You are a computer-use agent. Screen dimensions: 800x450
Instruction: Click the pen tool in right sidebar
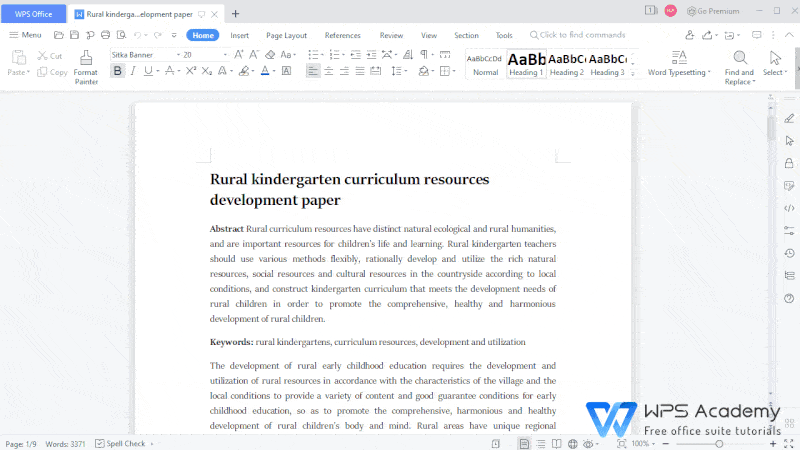pyautogui.click(x=789, y=118)
